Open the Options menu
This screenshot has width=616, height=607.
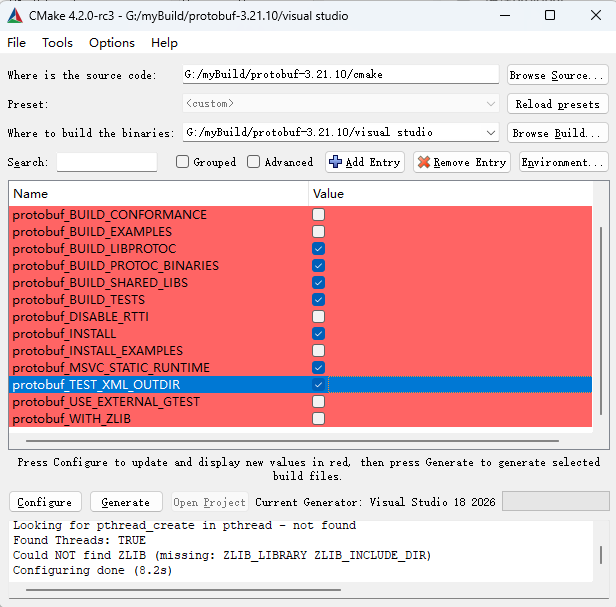click(112, 42)
